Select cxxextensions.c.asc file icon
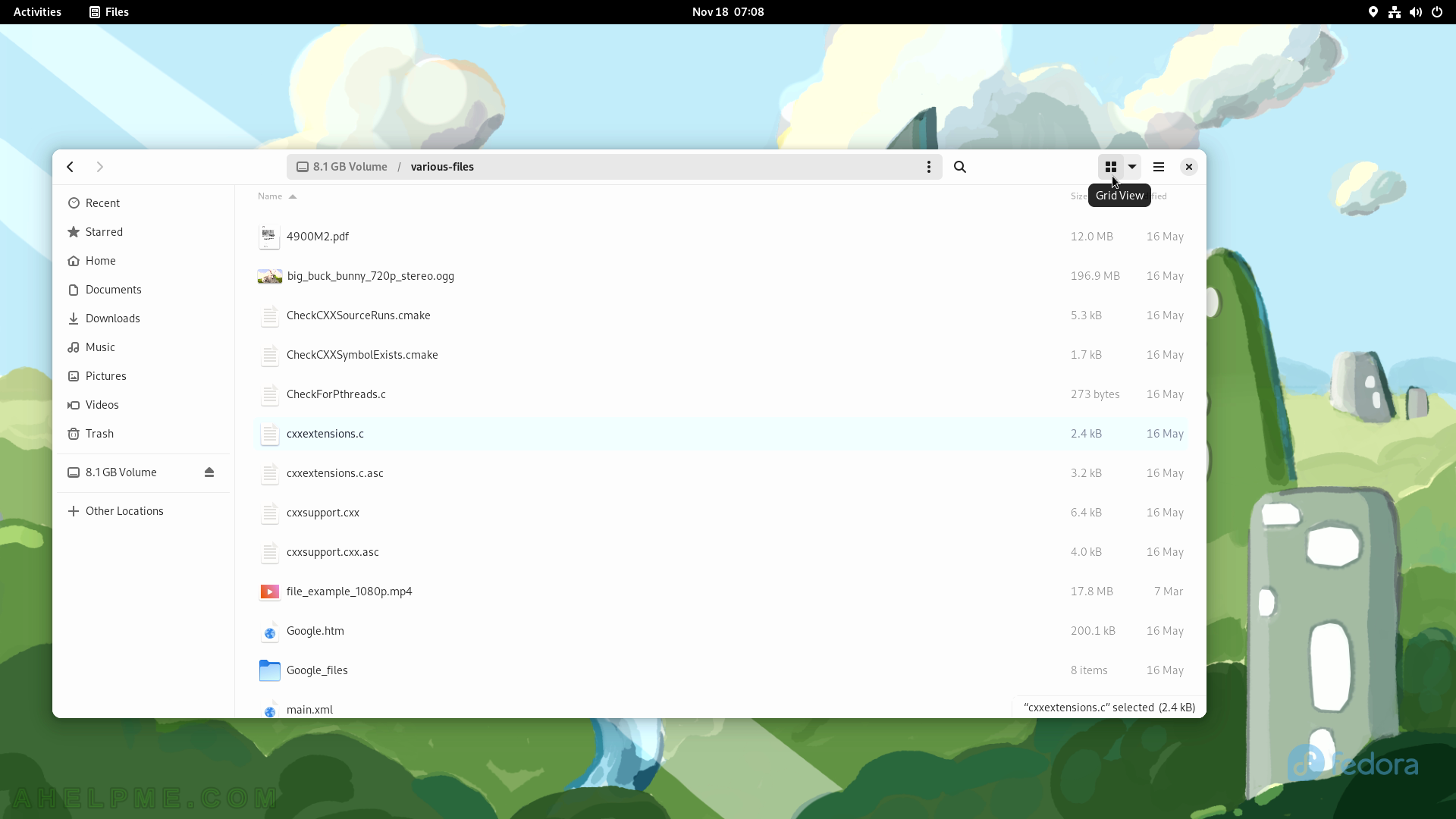 coord(269,473)
